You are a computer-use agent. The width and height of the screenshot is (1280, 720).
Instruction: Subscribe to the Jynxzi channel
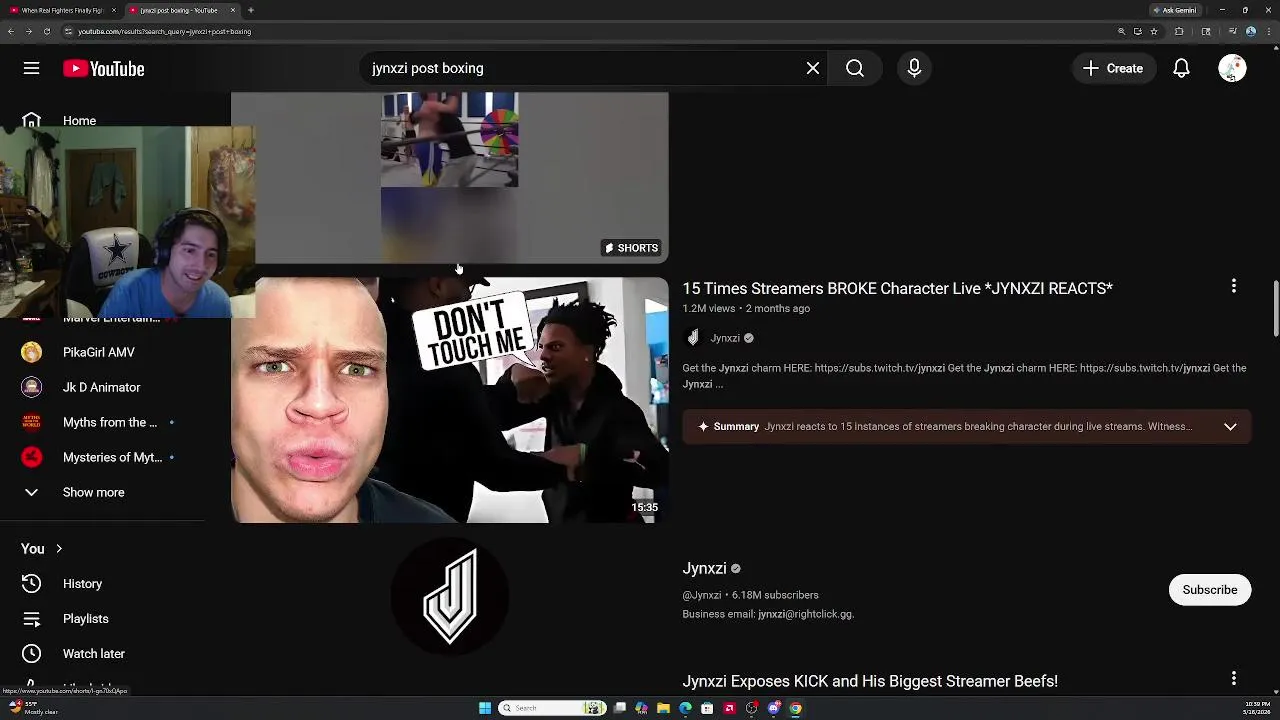1210,589
